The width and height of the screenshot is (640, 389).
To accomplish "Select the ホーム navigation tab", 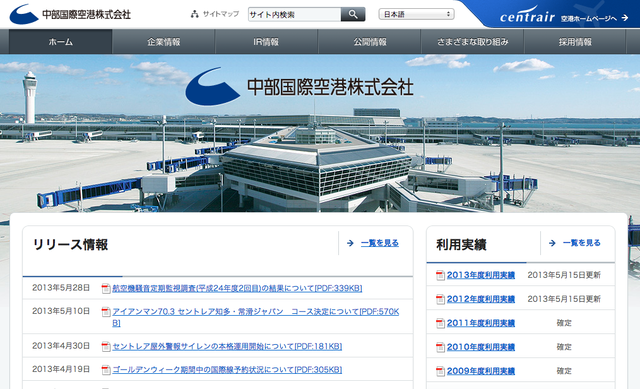I will click(60, 42).
